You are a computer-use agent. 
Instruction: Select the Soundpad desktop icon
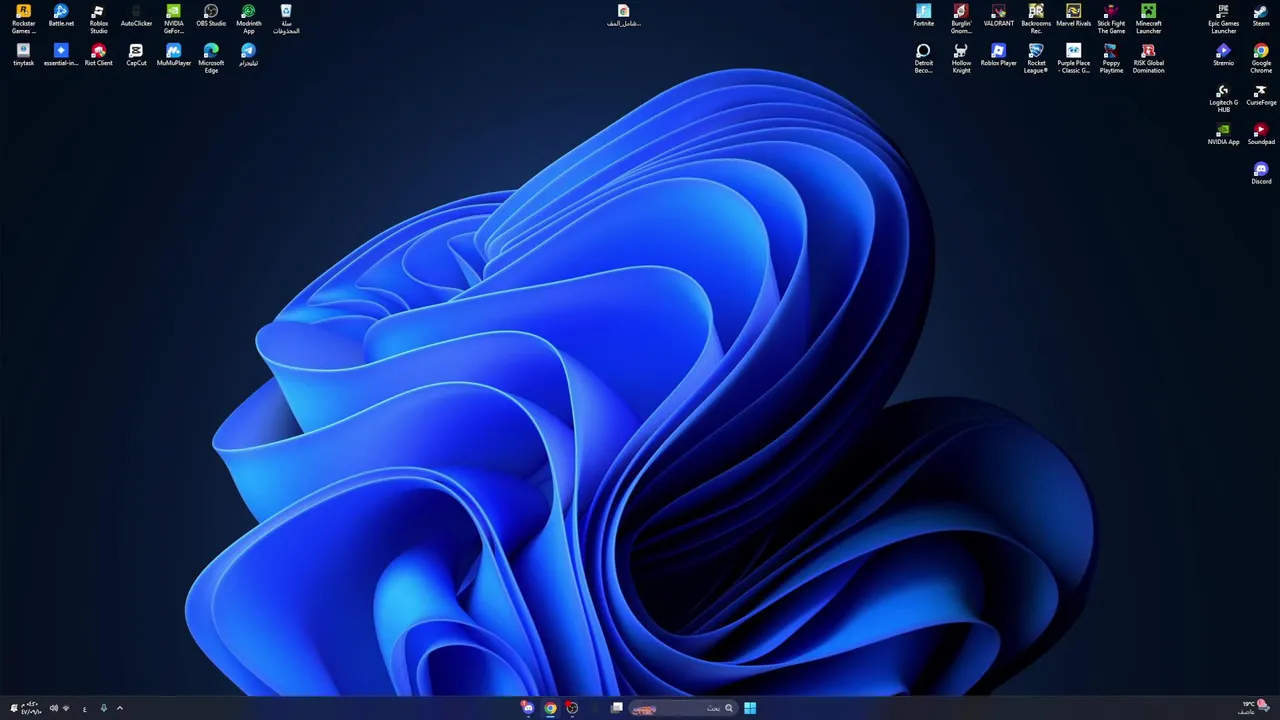point(1261,135)
